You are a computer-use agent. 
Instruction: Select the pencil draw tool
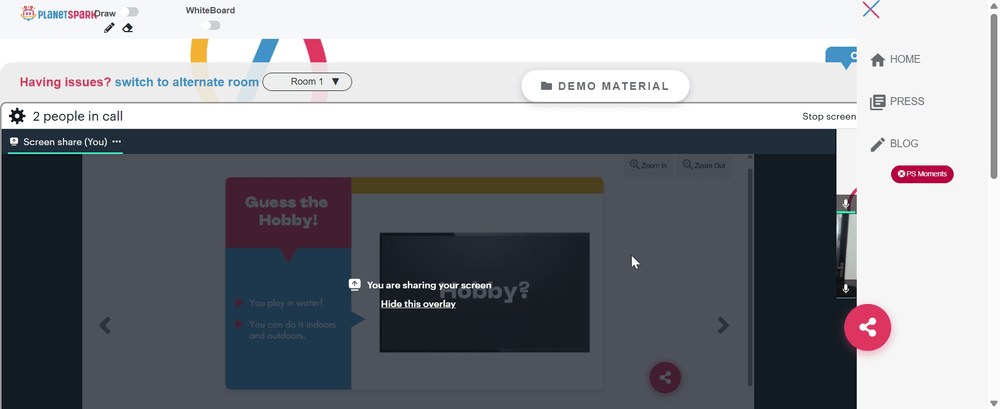click(x=109, y=28)
